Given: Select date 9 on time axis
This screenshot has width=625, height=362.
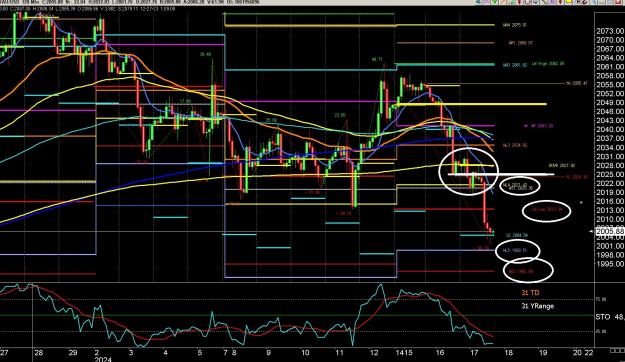Looking at the screenshot, I should tap(269, 353).
